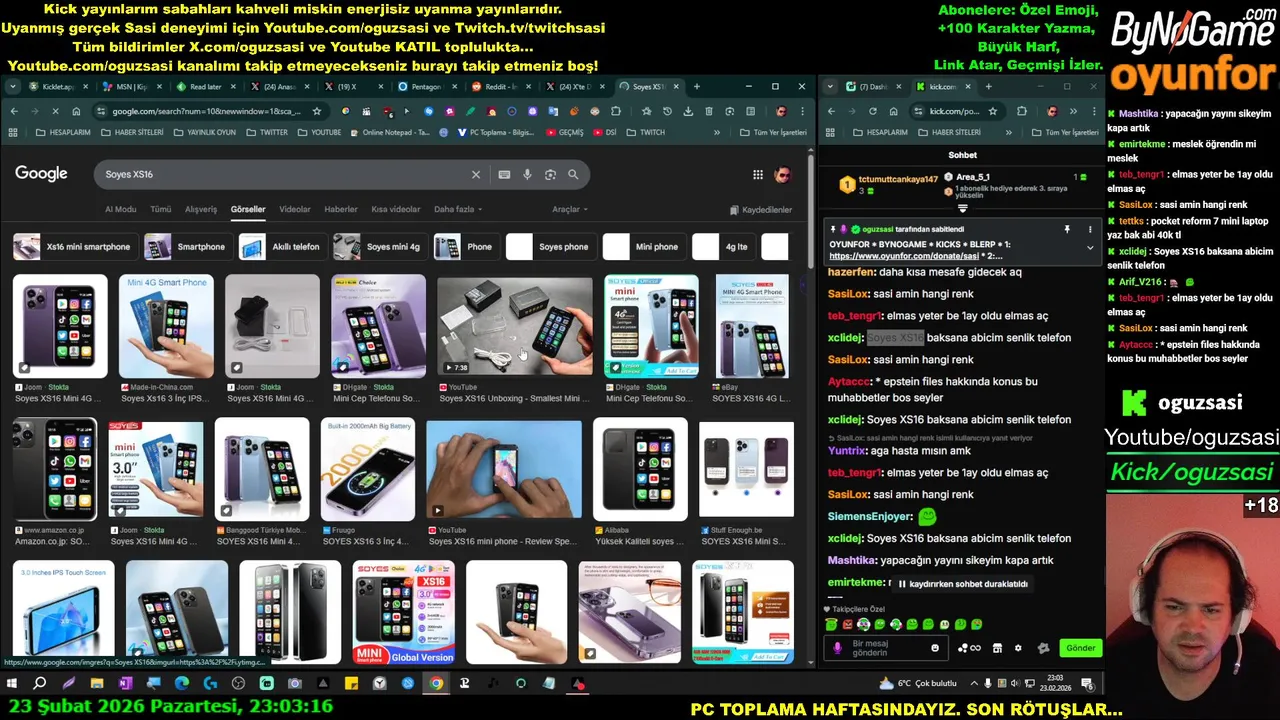Unpin the pinned chat message
This screenshot has width=1280, height=720.
(1067, 229)
